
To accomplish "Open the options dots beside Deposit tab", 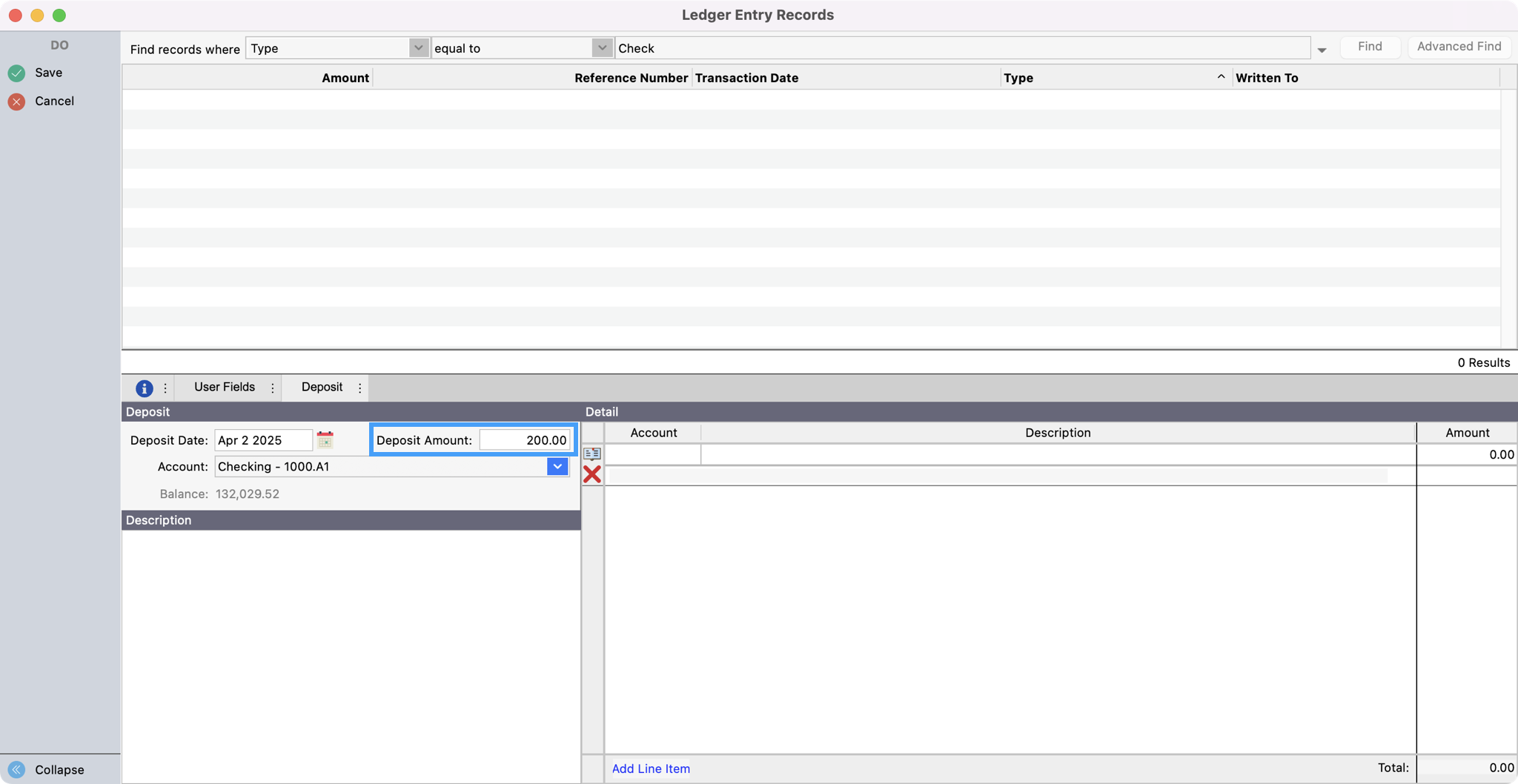I will 360,388.
